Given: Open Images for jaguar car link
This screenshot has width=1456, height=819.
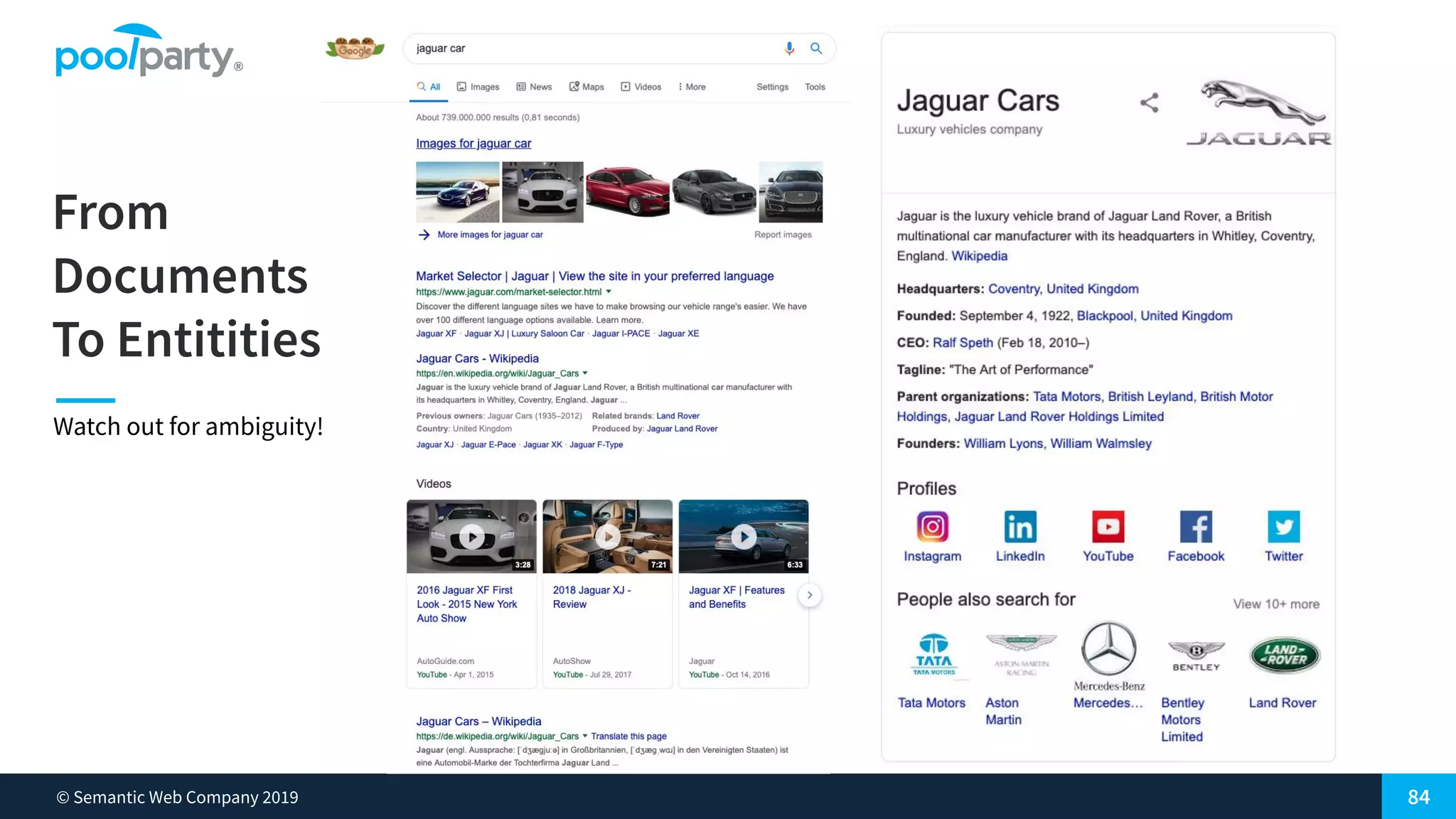Looking at the screenshot, I should 473,144.
